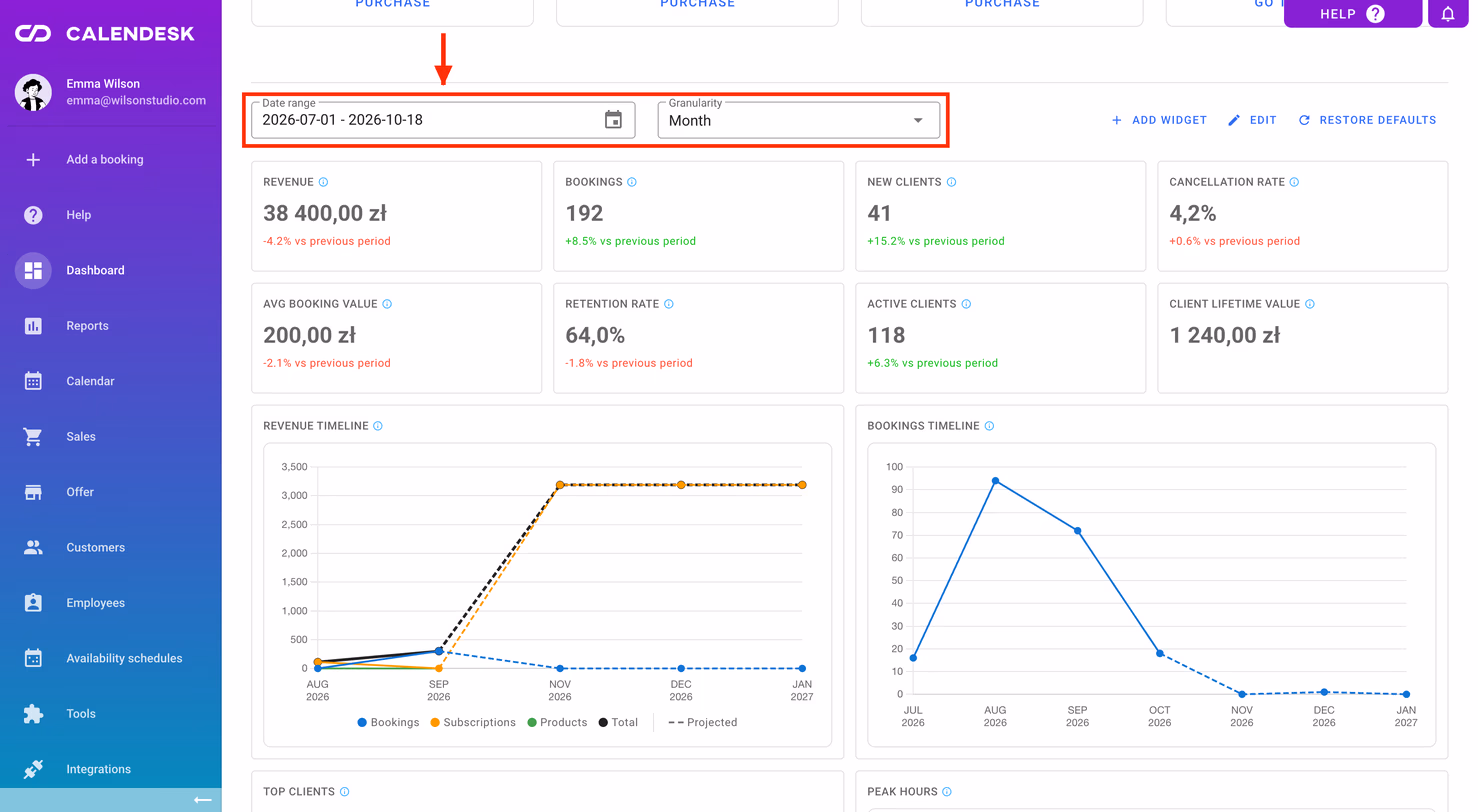Toggle Products series in revenue legend

coord(556,722)
